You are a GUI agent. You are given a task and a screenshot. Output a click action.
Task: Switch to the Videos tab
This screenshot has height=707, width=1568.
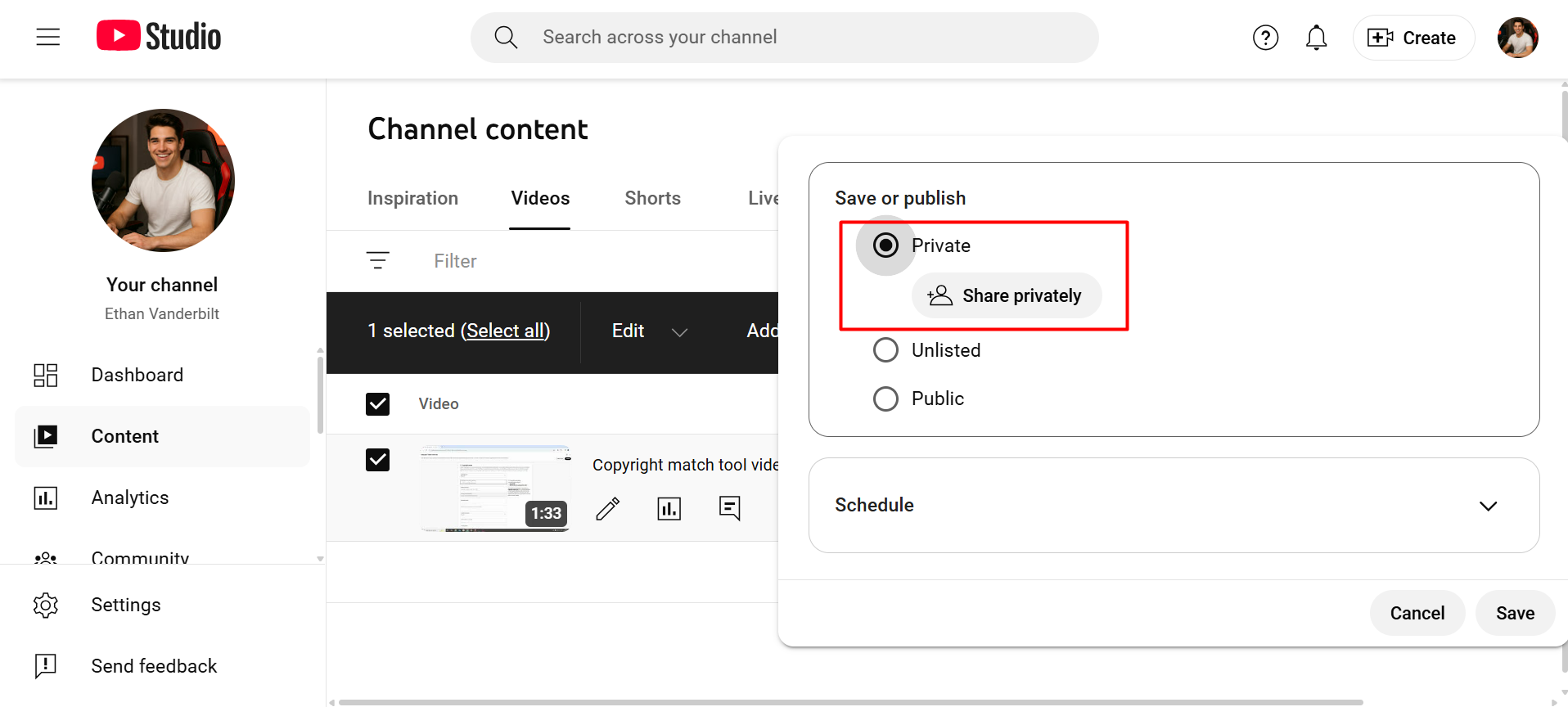(x=540, y=198)
